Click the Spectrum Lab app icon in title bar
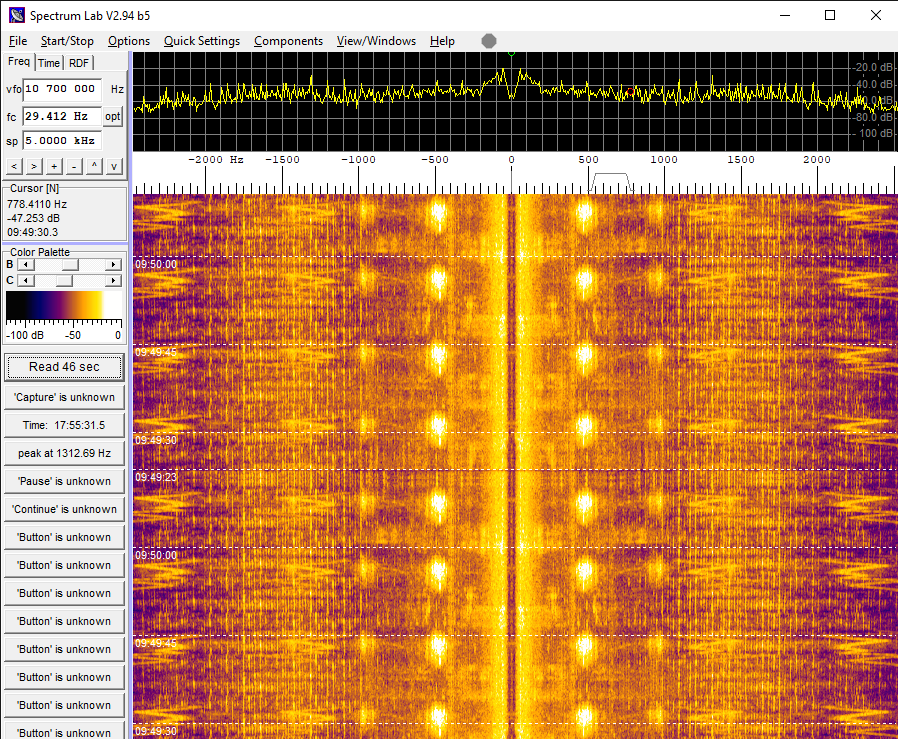The width and height of the screenshot is (898, 739). [x=17, y=15]
